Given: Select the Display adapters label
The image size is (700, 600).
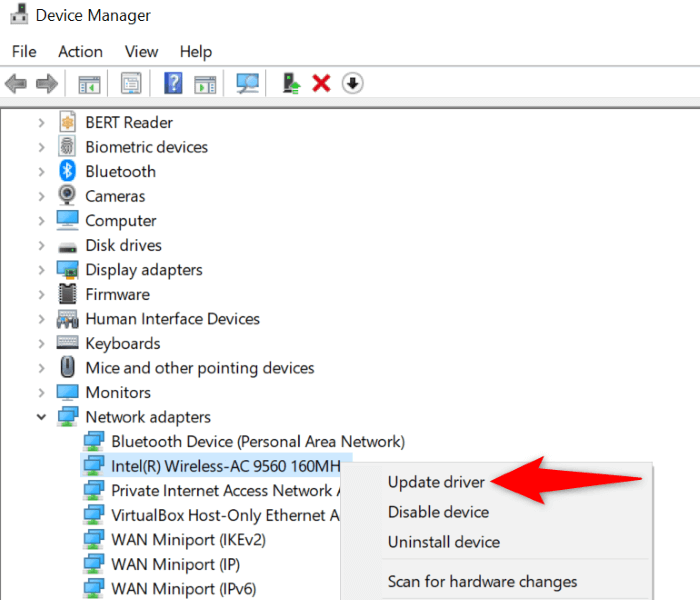Looking at the screenshot, I should 144,270.
